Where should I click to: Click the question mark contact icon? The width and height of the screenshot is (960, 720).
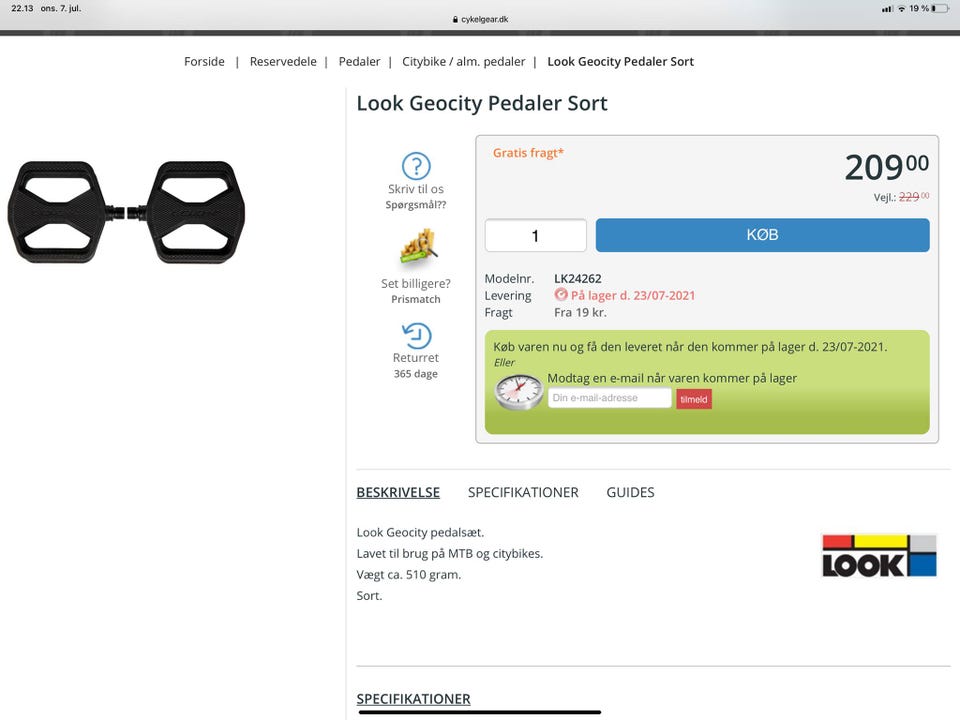(x=416, y=166)
